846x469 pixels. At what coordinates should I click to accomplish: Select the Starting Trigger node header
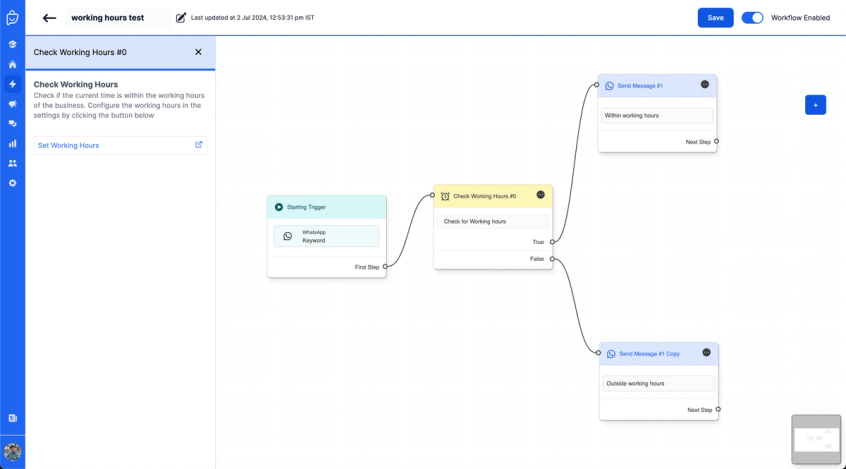pos(326,207)
